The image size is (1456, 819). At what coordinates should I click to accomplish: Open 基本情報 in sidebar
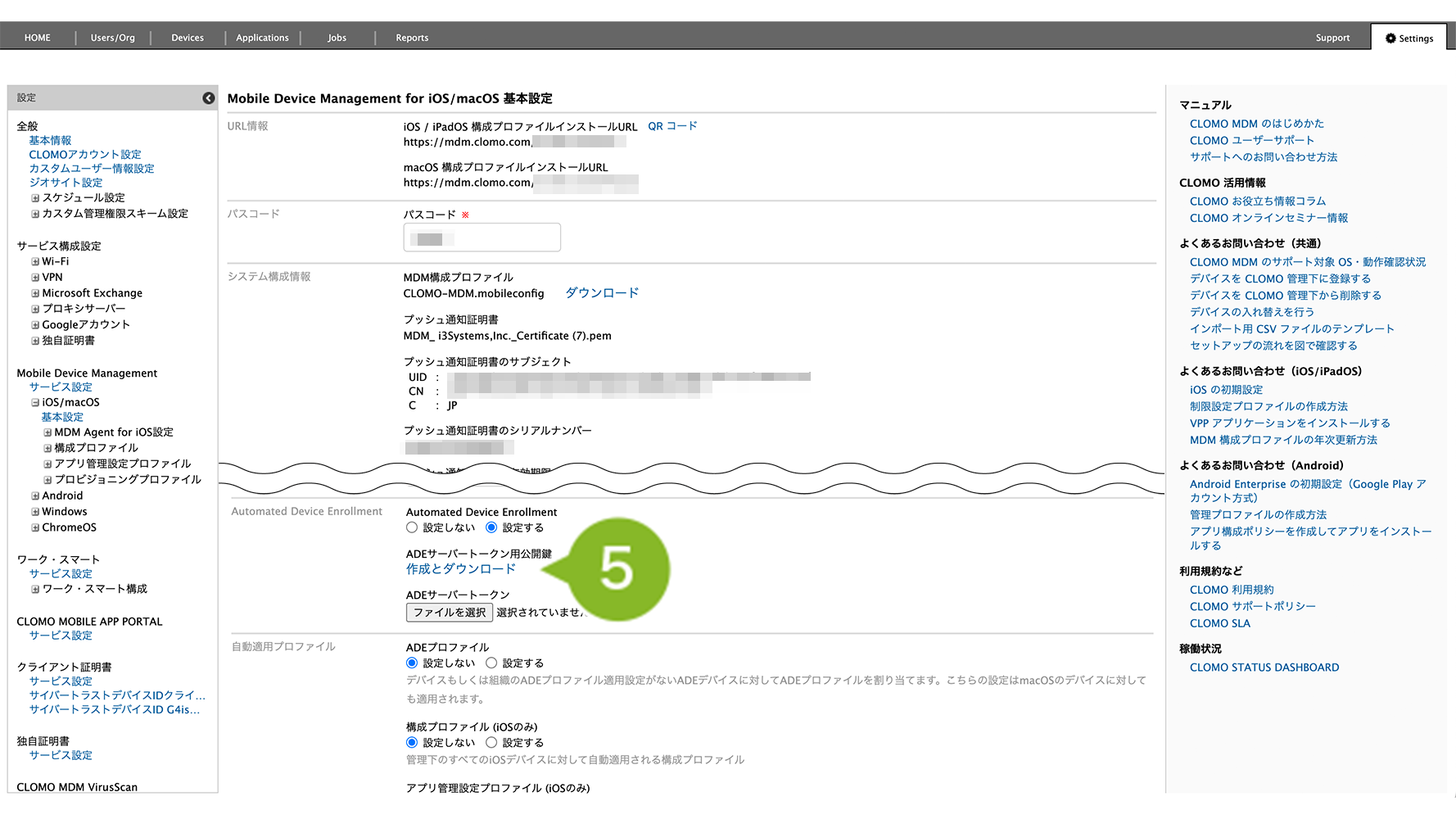coord(50,141)
